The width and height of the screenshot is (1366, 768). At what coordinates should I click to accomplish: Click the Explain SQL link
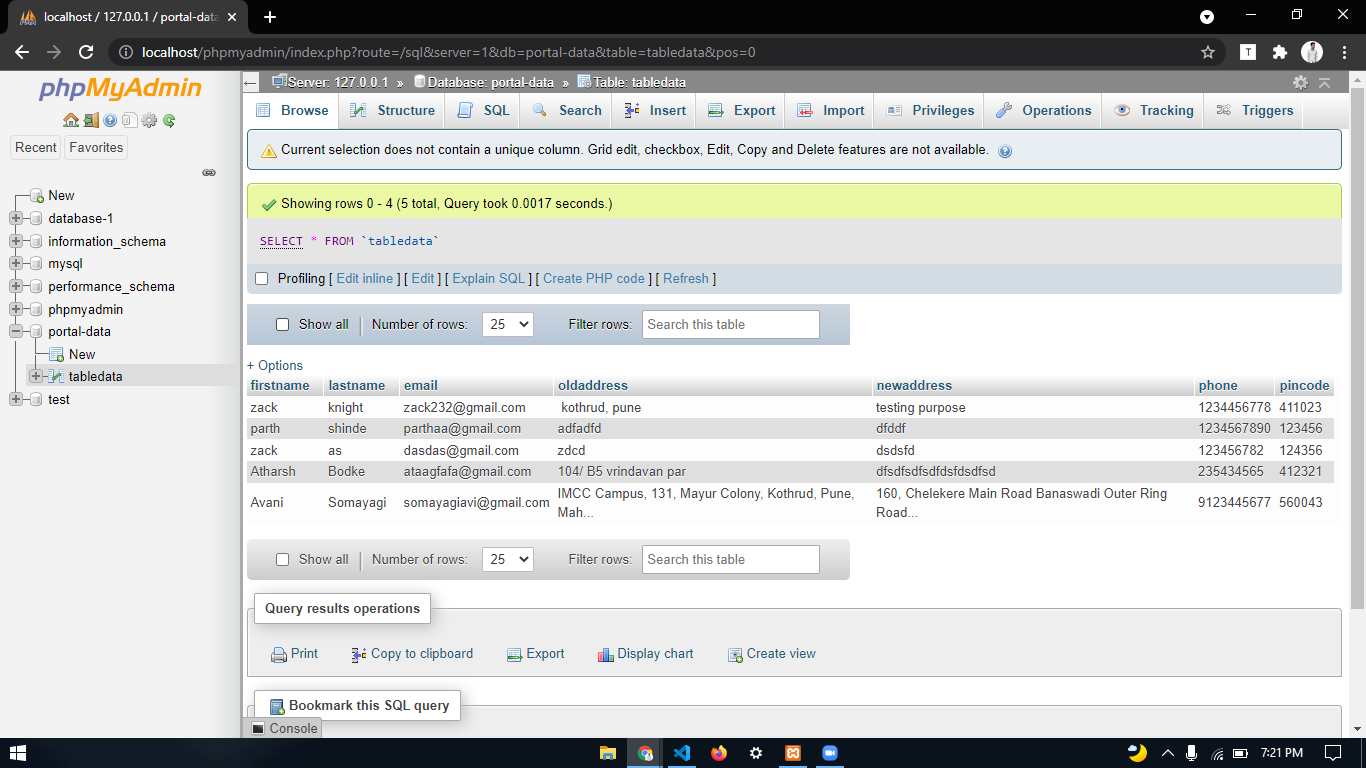488,279
